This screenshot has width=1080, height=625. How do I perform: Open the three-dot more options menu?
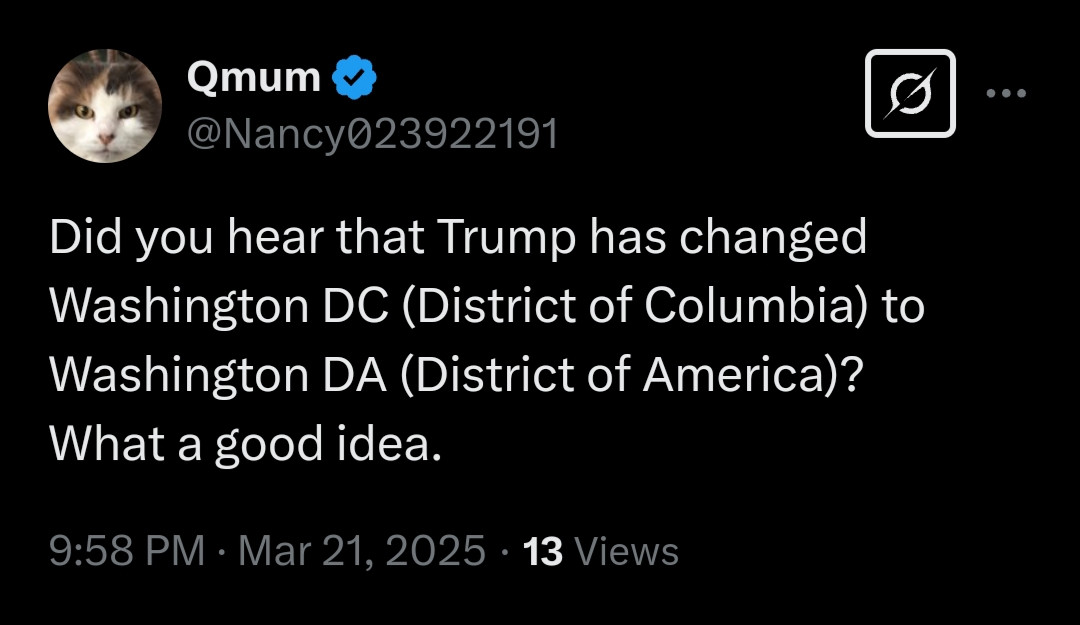pos(1006,94)
